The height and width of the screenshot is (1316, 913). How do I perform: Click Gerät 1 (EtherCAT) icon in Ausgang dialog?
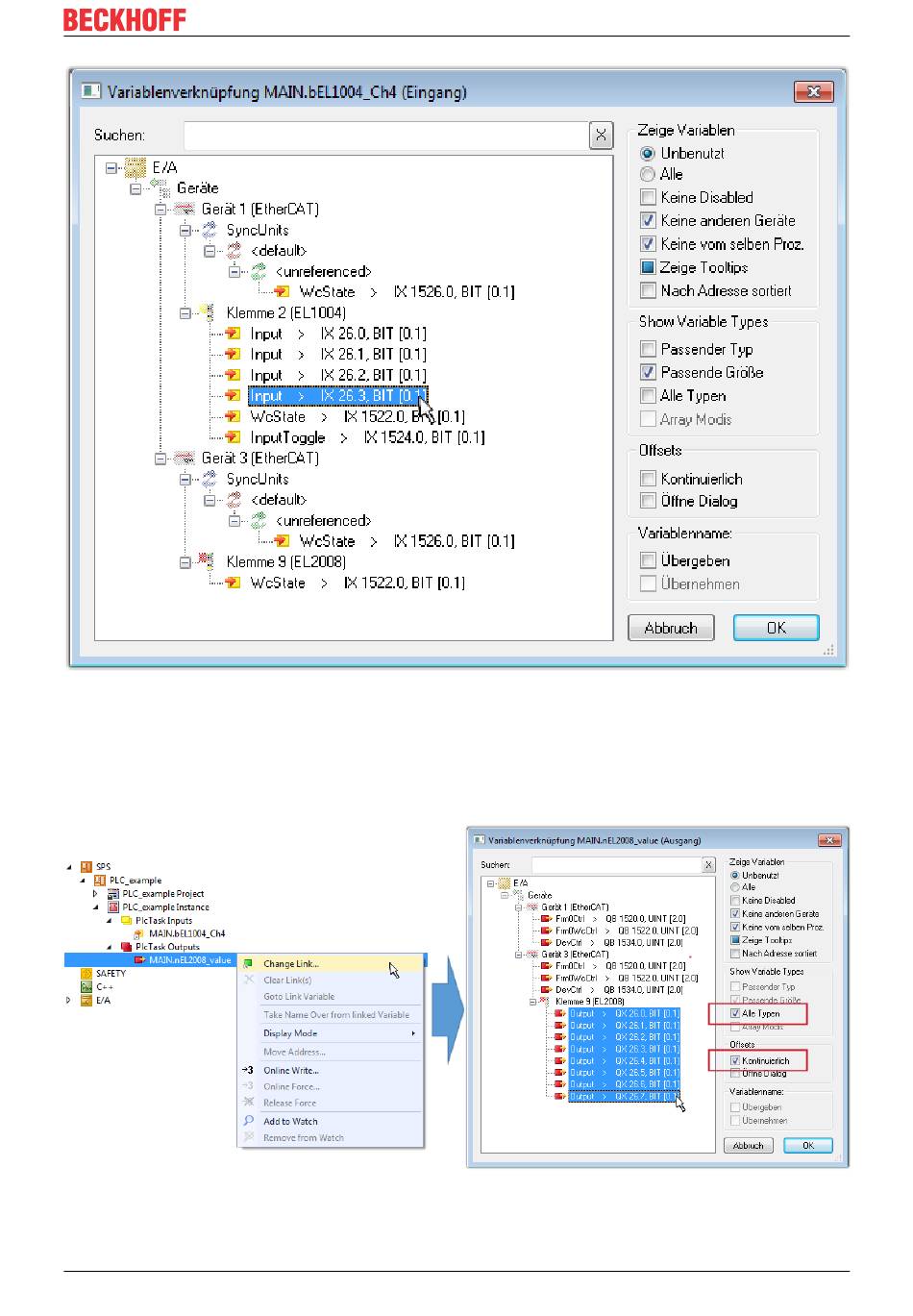pos(531,906)
